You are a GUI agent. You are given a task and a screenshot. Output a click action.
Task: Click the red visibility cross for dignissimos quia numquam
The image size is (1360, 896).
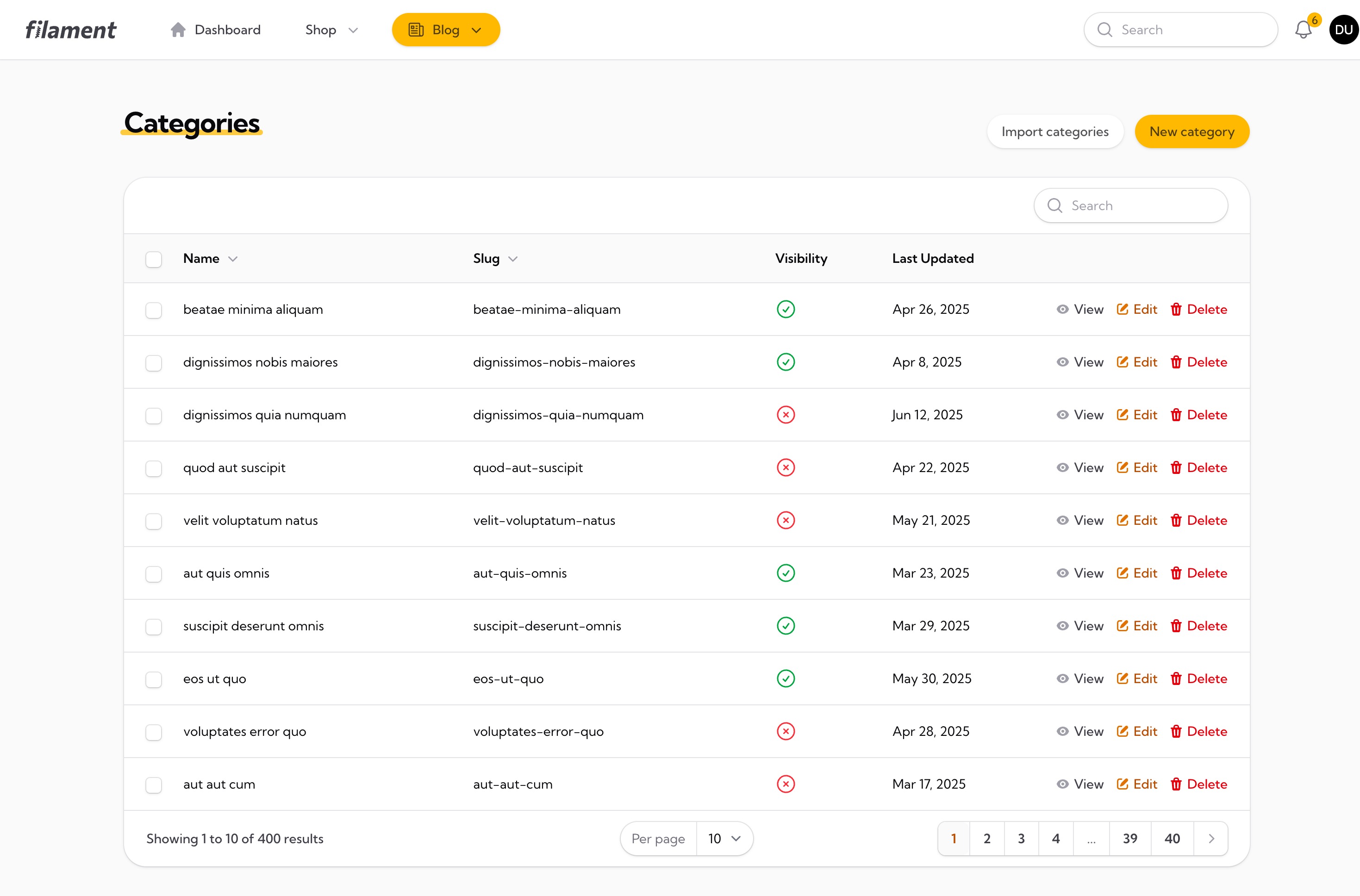pos(786,415)
